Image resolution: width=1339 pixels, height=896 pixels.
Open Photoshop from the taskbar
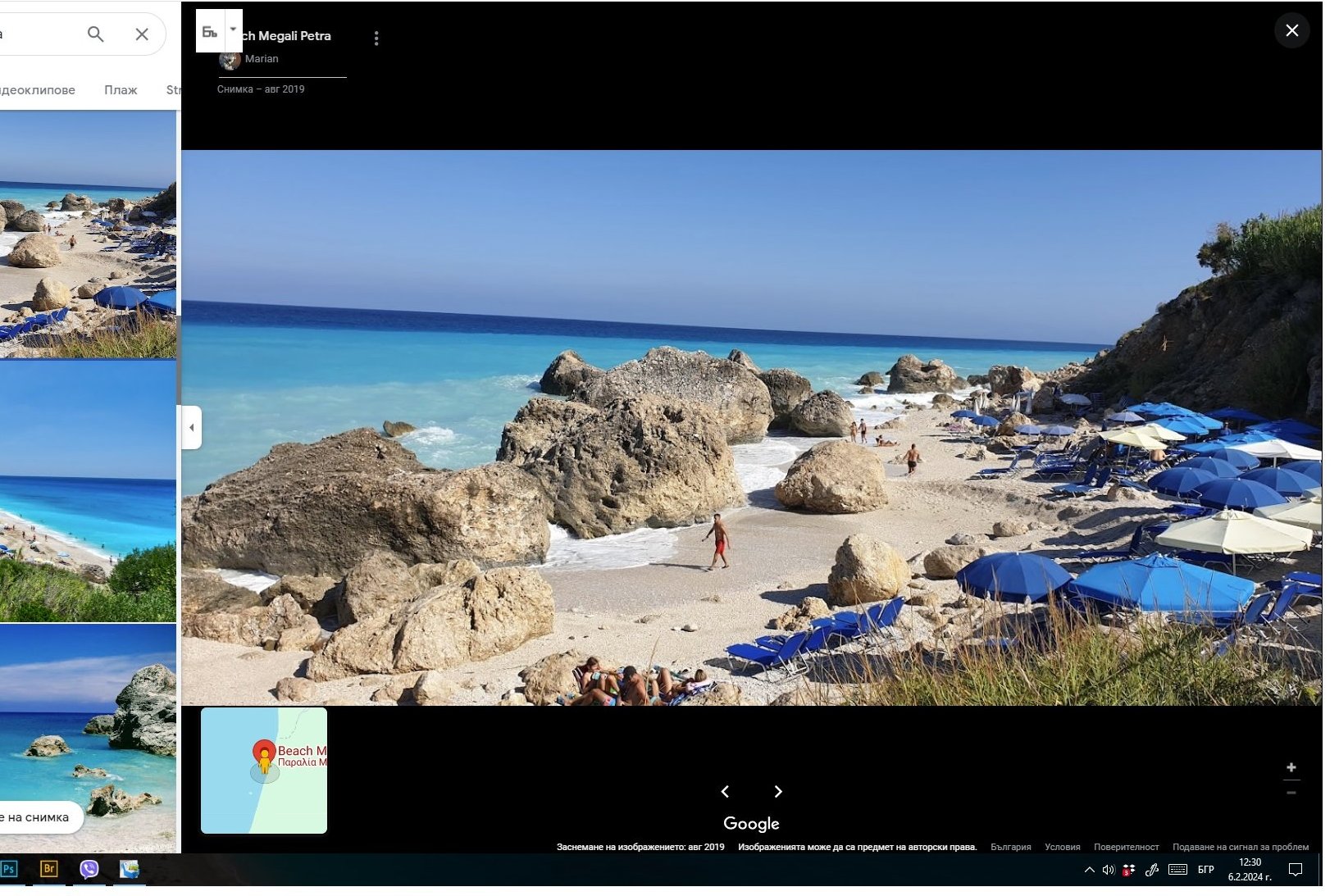[10, 869]
